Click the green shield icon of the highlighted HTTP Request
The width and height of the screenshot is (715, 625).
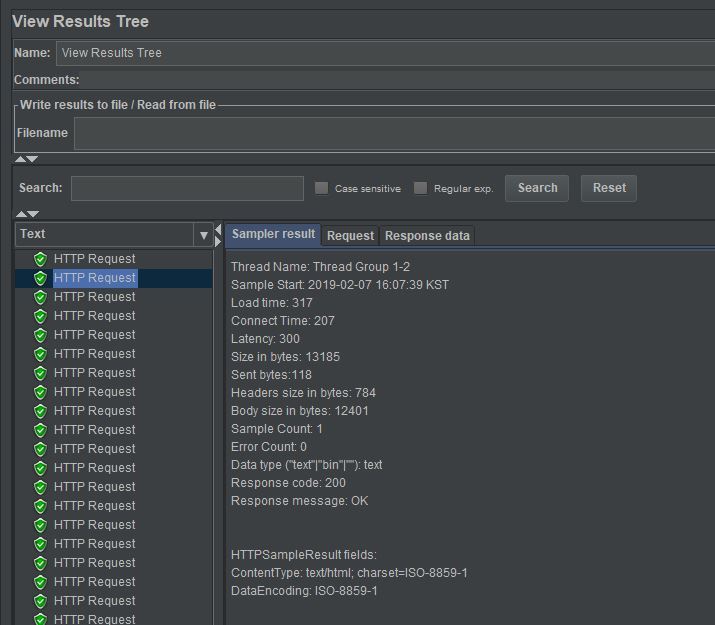[x=41, y=278]
